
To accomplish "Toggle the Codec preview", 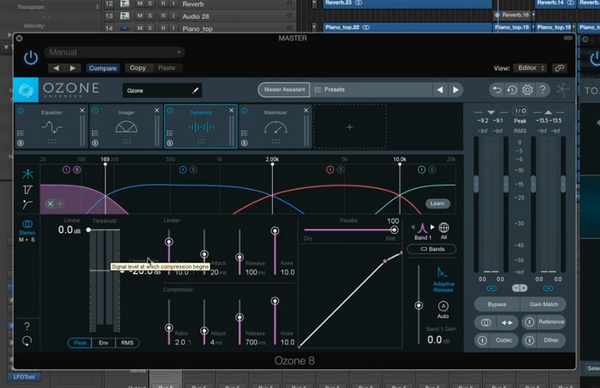I will 497,340.
